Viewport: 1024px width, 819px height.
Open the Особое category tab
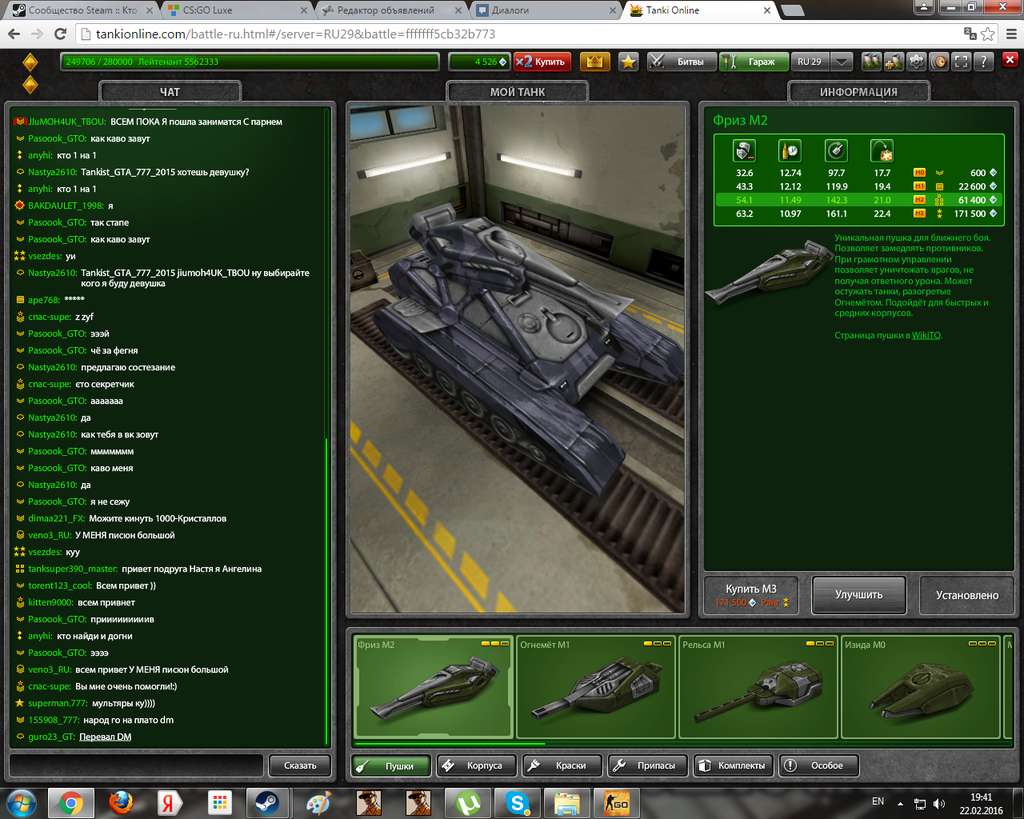(x=819, y=765)
